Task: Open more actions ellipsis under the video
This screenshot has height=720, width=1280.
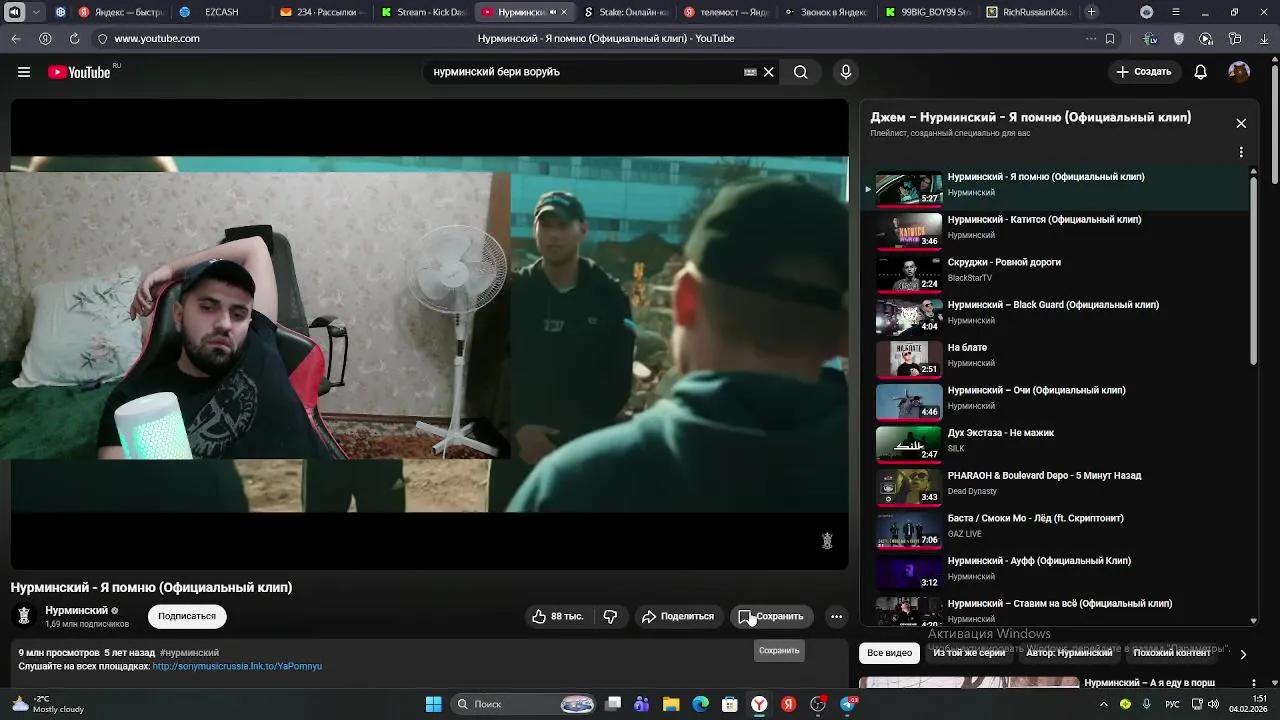Action: tap(836, 616)
